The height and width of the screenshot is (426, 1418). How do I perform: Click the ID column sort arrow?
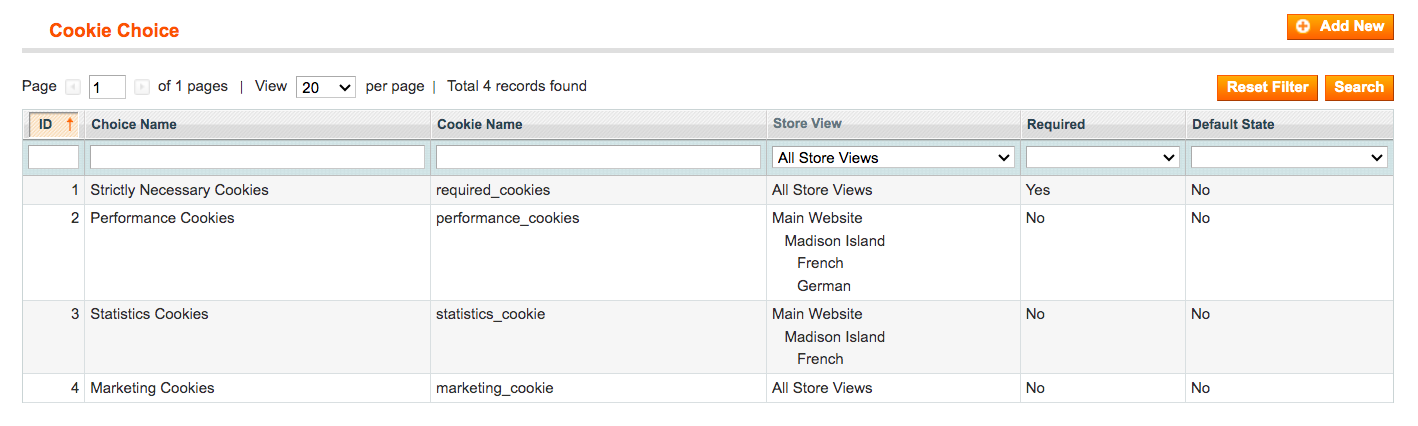(70, 125)
